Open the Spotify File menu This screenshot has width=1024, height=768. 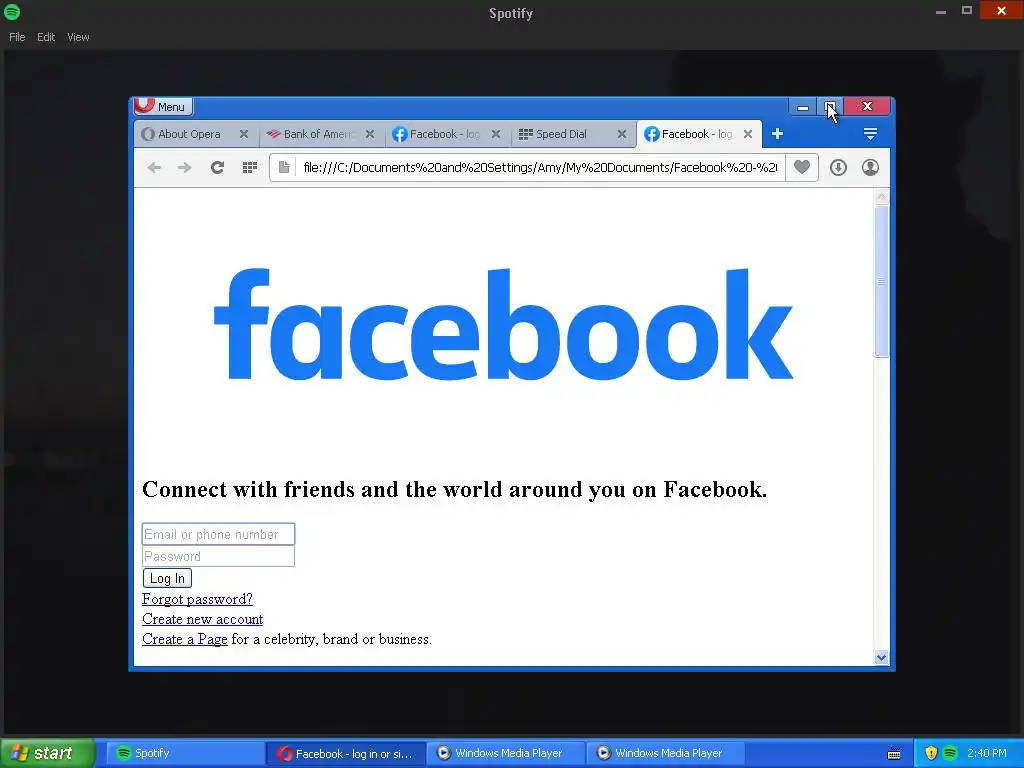click(17, 37)
